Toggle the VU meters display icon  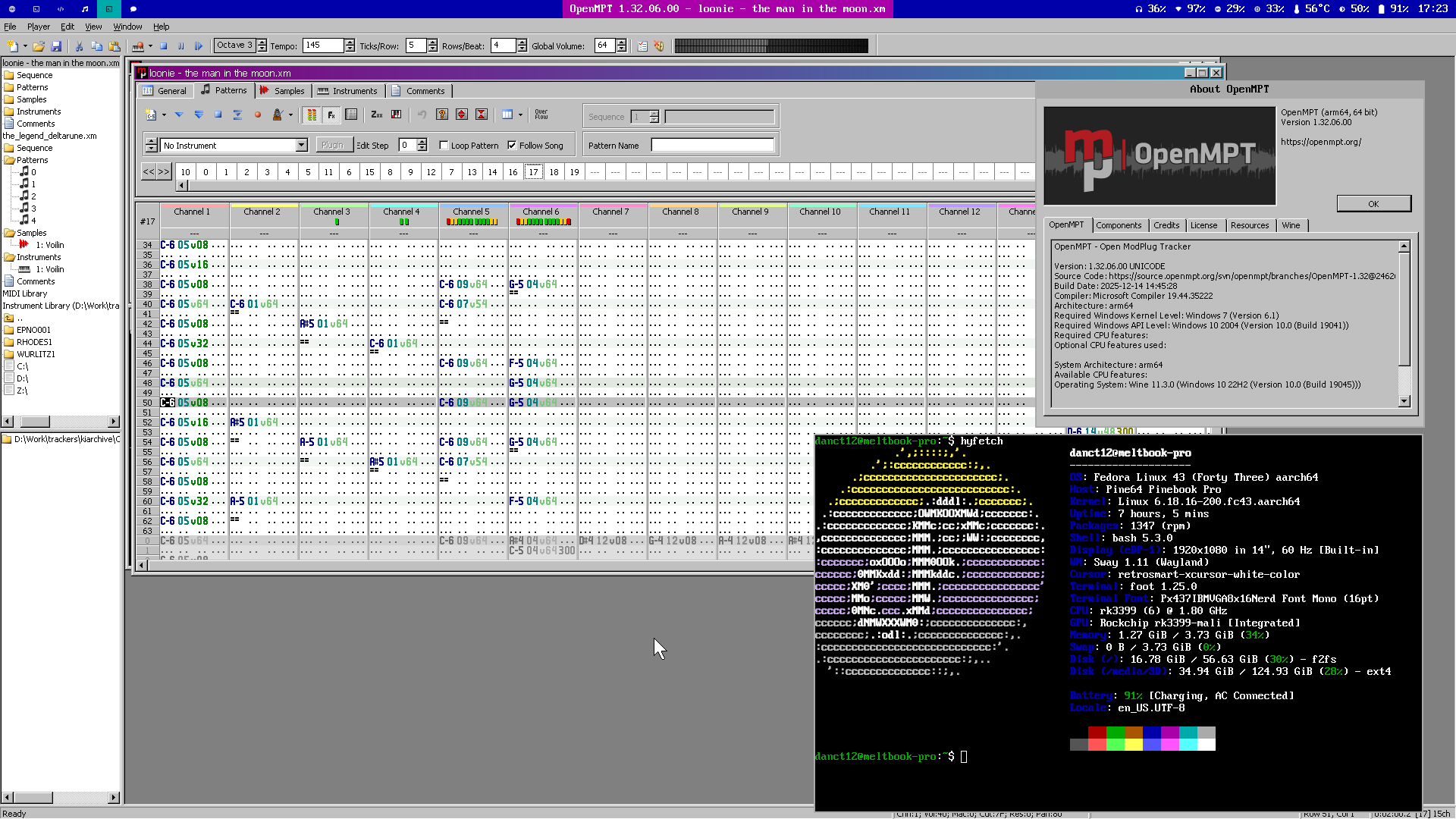(x=312, y=115)
